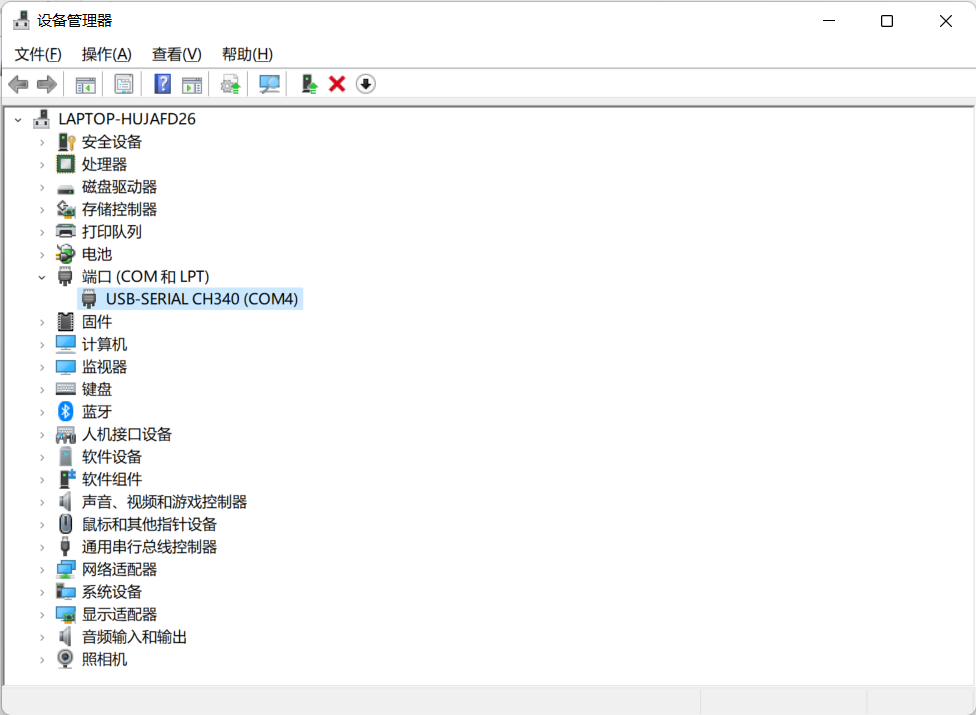Click the 电池 battery icon
Image resolution: width=976 pixels, height=715 pixels.
click(x=65, y=254)
